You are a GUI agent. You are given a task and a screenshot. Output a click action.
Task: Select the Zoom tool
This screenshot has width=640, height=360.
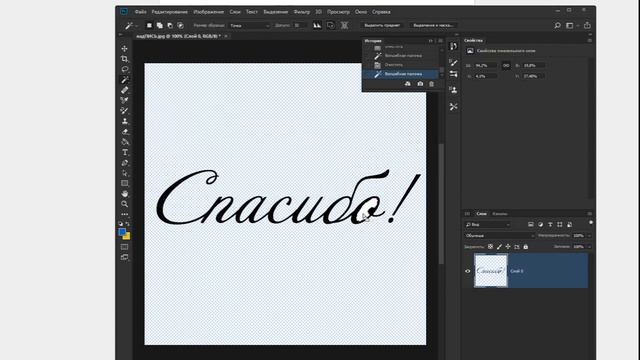[x=124, y=204]
